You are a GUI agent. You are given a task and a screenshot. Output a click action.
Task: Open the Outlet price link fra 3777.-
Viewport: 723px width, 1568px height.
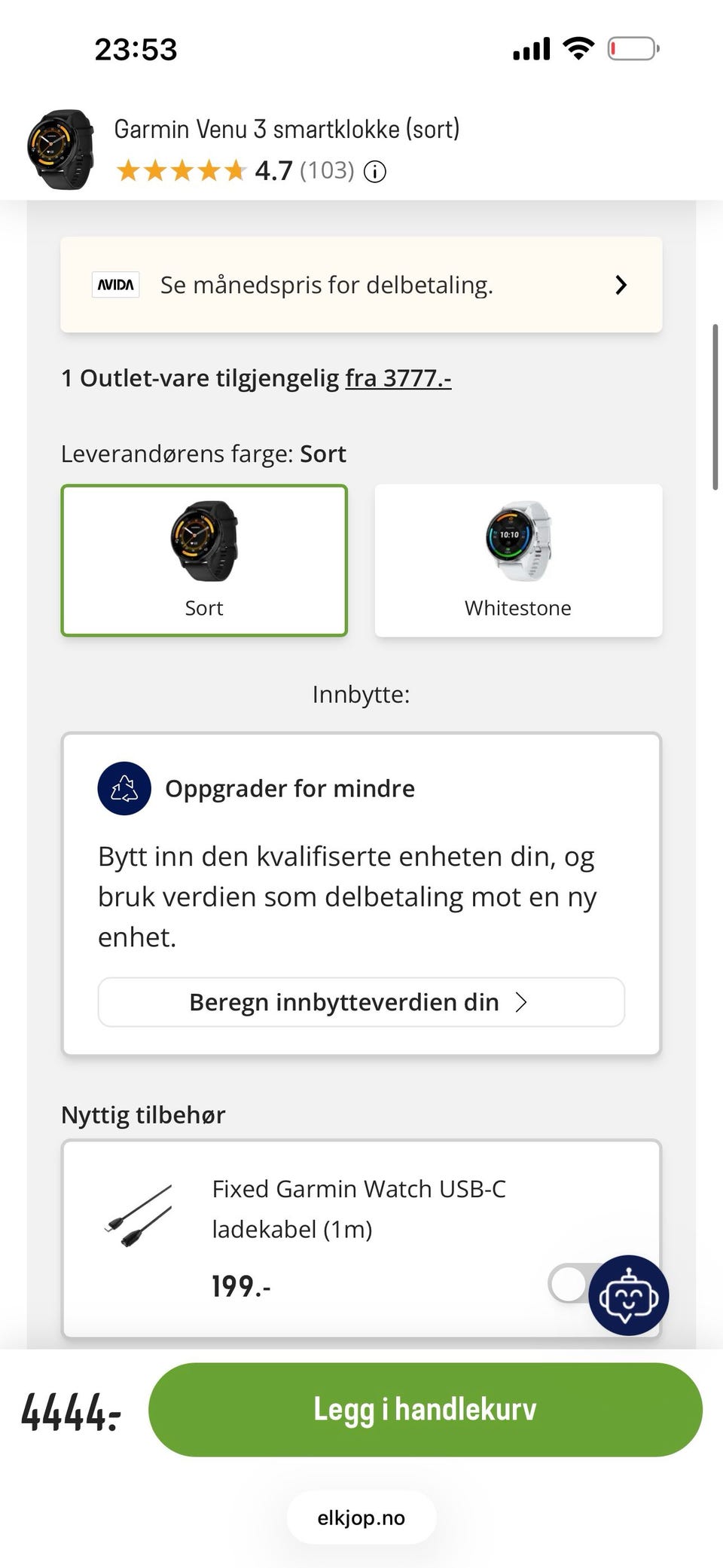click(398, 378)
